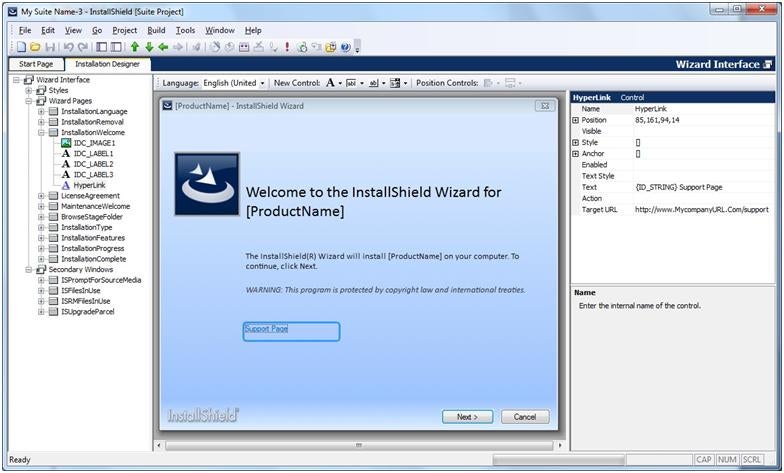Viewport: 784px width, 473px height.
Task: Expand the InstallationLanguage node
Action: tap(41, 112)
